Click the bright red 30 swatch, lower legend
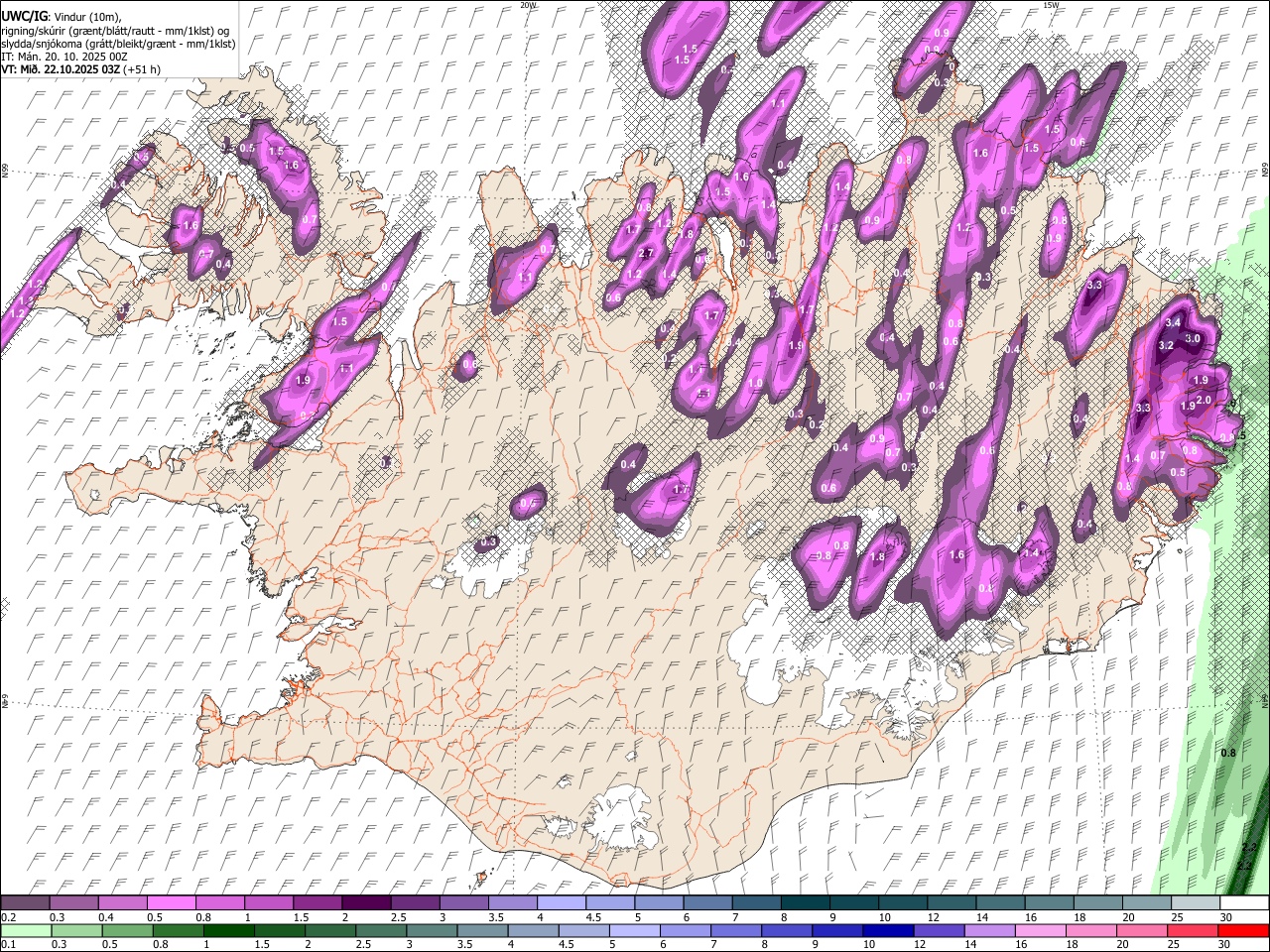This screenshot has height=952, width=1270. click(1243, 930)
